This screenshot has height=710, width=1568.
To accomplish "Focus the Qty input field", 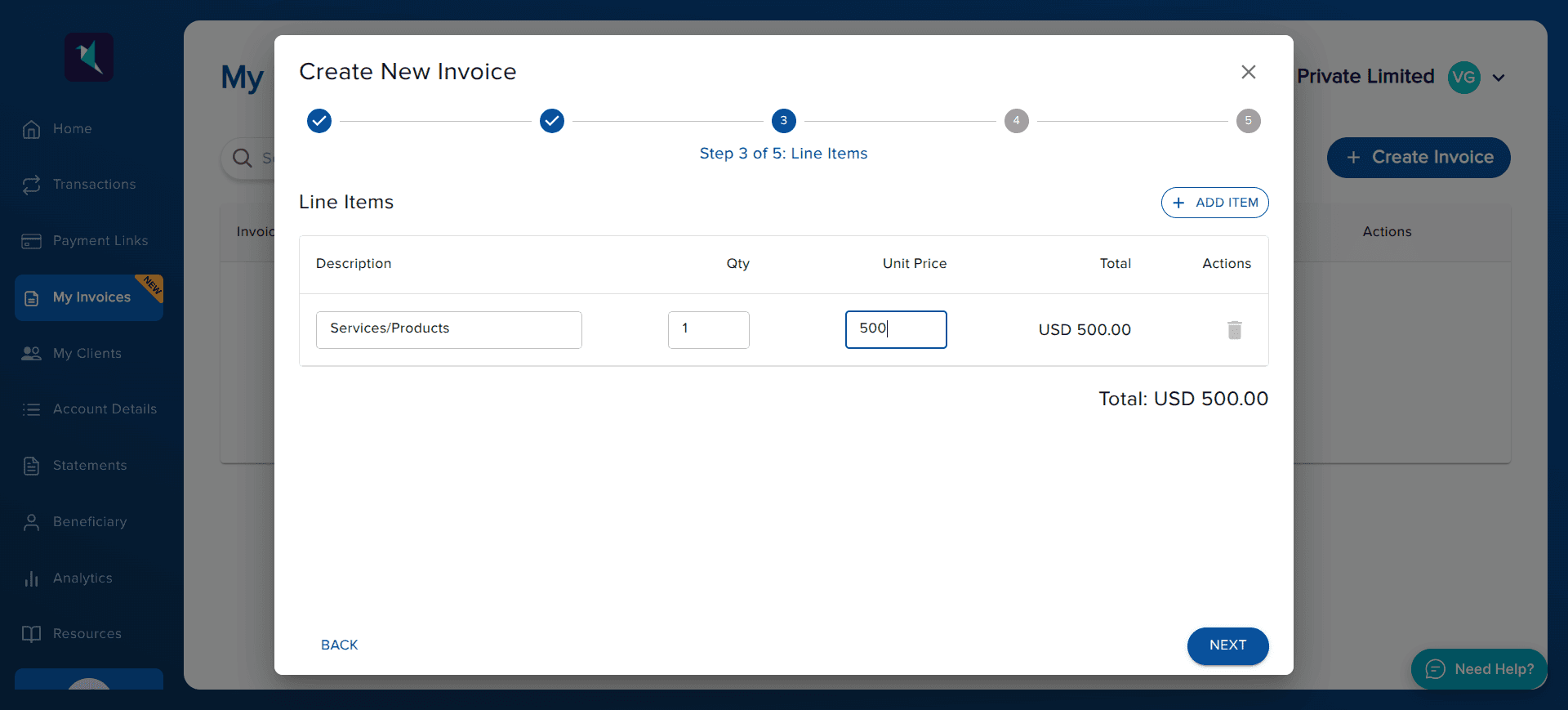I will click(x=708, y=329).
